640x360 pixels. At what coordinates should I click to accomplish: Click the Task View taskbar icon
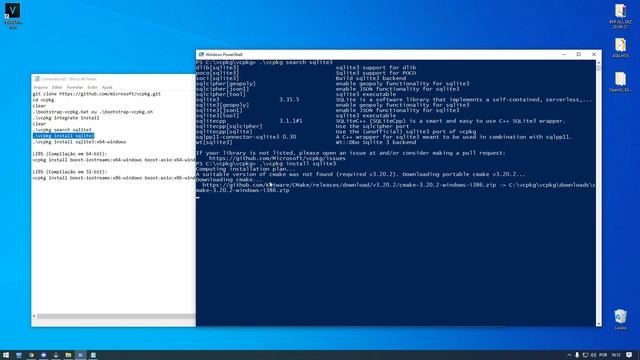pyautogui.click(x=19, y=355)
